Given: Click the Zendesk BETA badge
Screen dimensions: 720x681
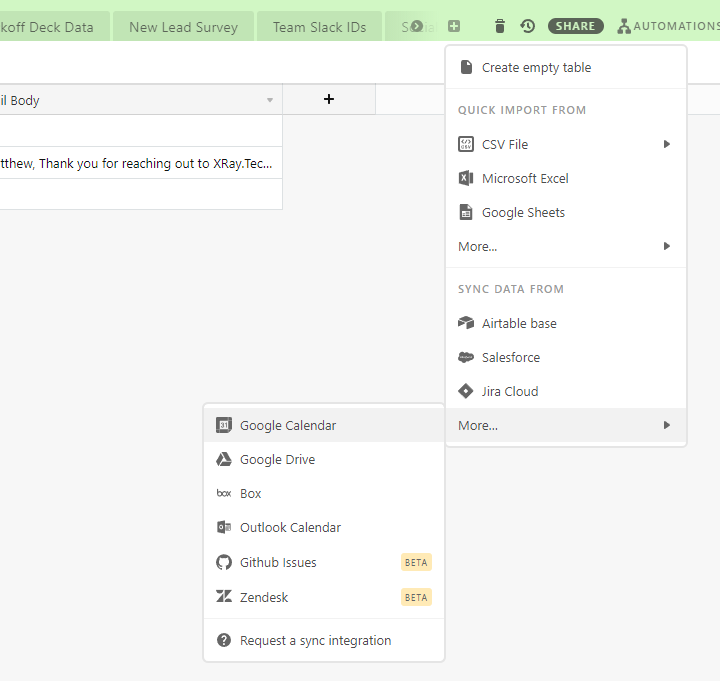Looking at the screenshot, I should pos(416,597).
